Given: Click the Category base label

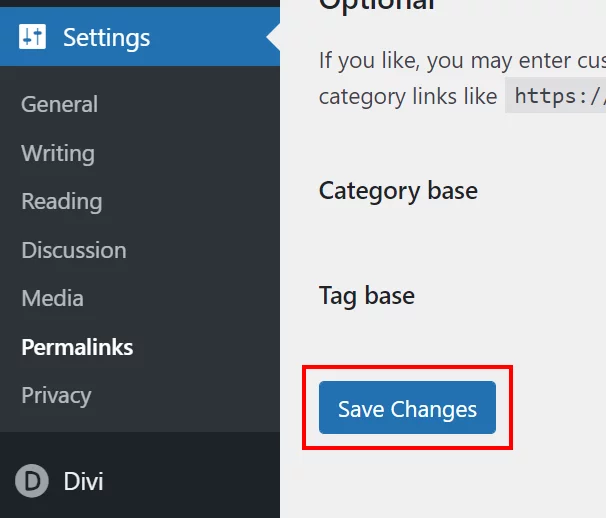Looking at the screenshot, I should [x=398, y=191].
